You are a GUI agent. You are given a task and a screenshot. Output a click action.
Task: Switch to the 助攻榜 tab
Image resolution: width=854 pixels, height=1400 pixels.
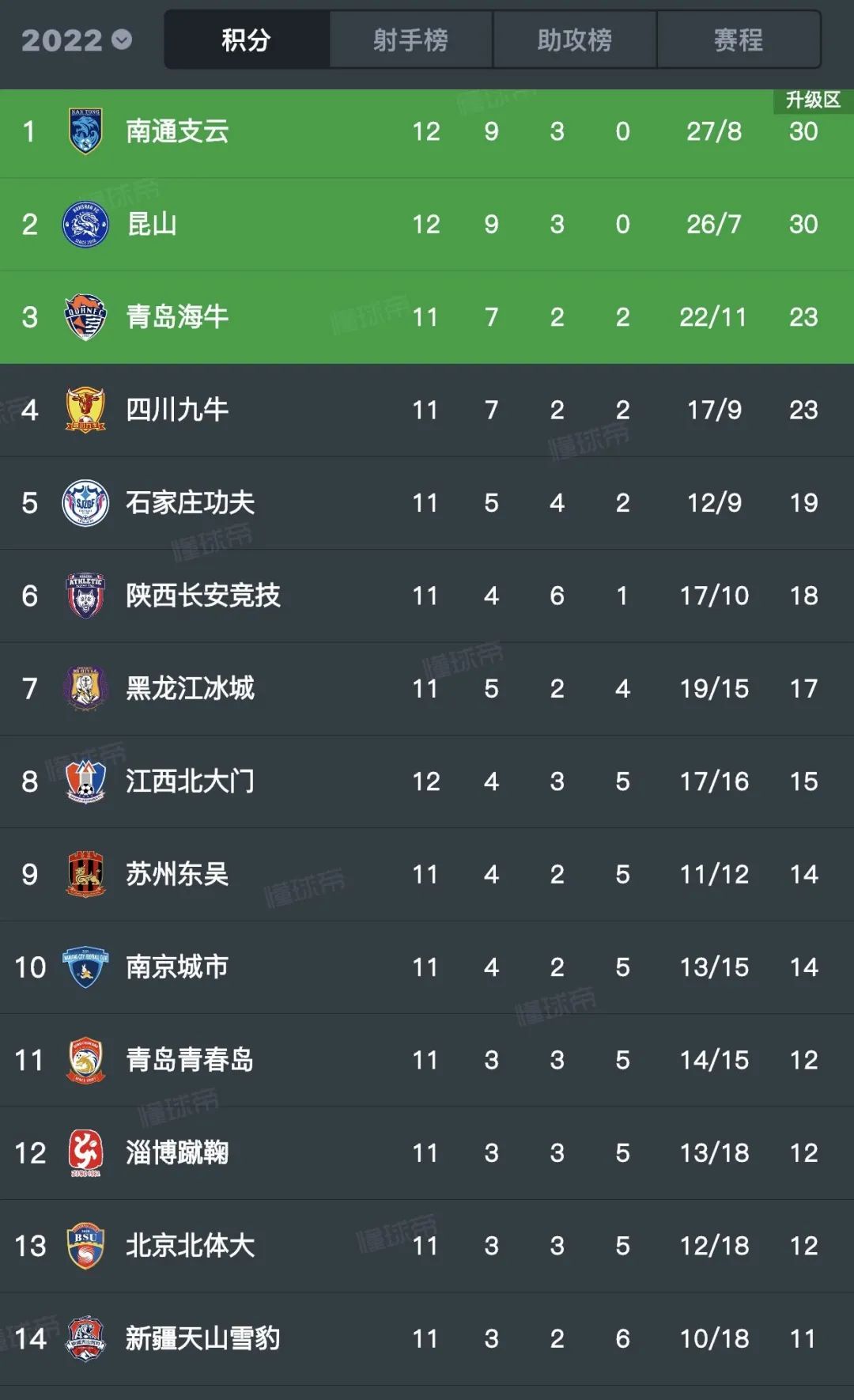point(575,40)
